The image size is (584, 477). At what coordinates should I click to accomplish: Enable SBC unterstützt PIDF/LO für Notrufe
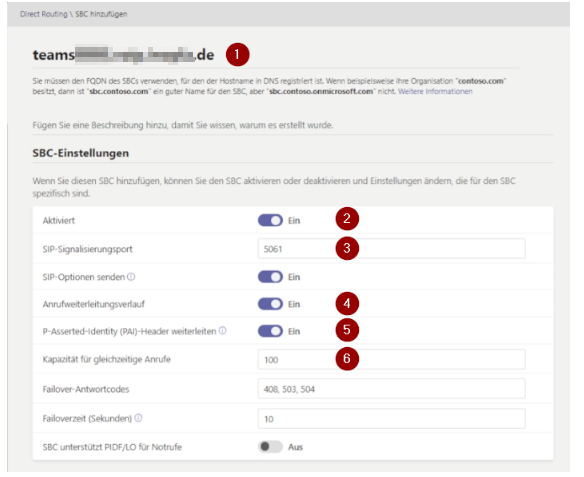click(x=270, y=446)
